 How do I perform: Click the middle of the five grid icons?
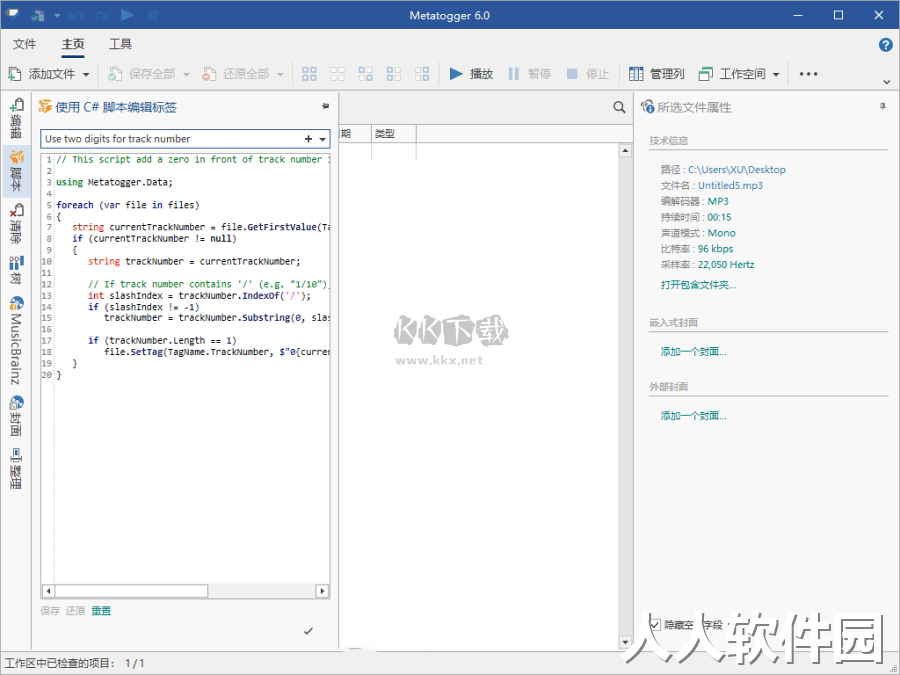366,74
